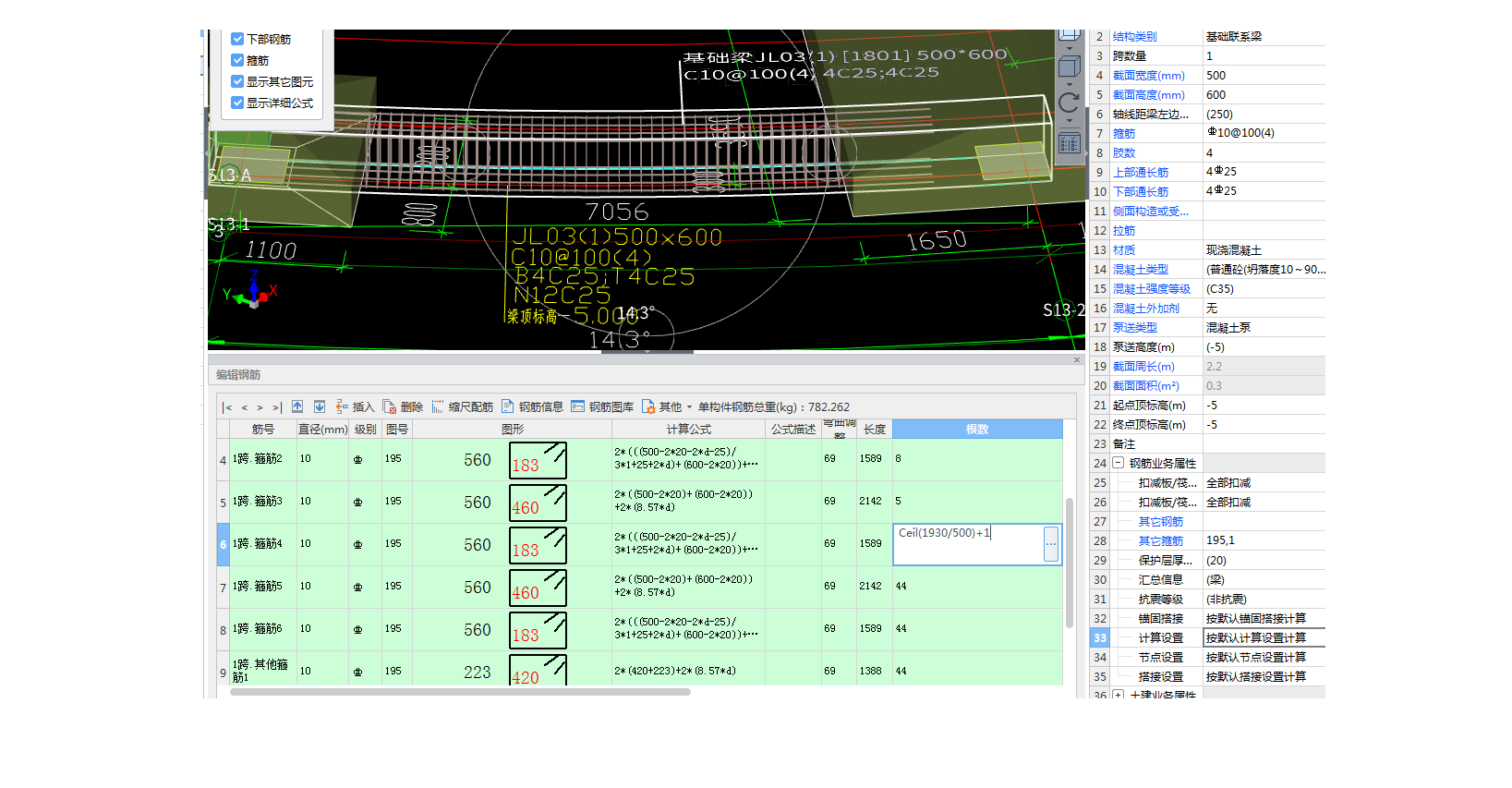Click 删除 to delete the rebar row
This screenshot has width=1512, height=788.
point(404,406)
